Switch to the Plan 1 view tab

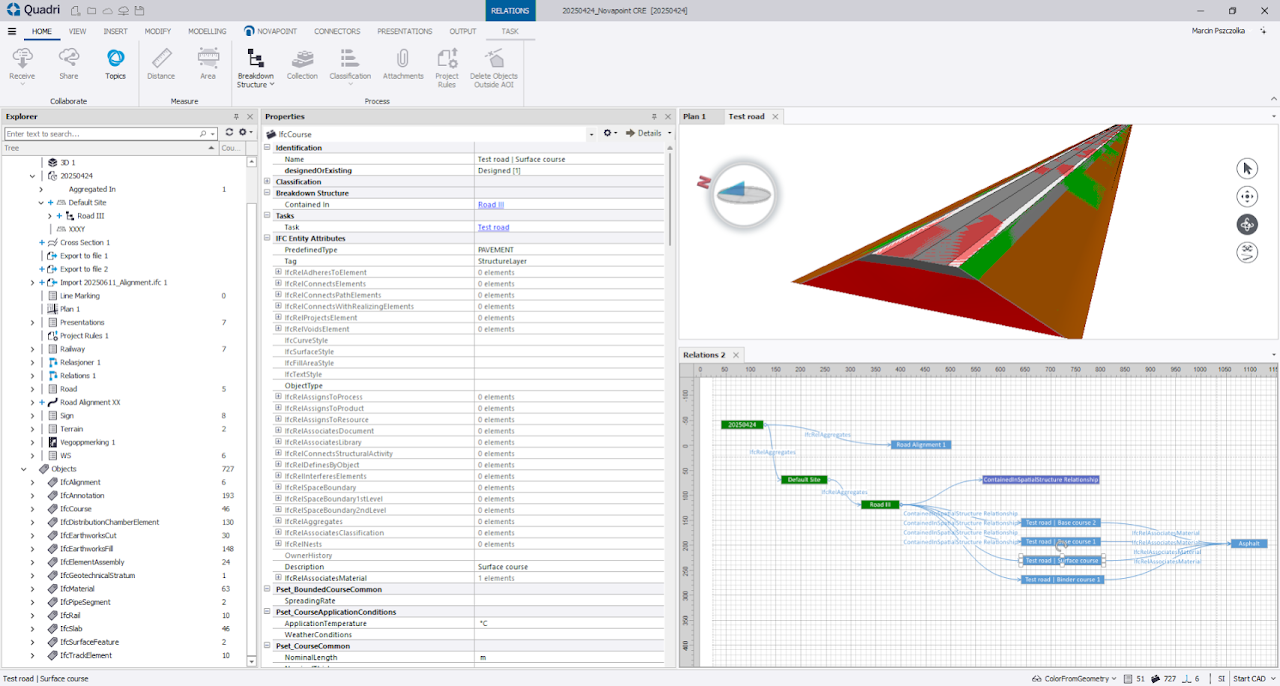694,117
